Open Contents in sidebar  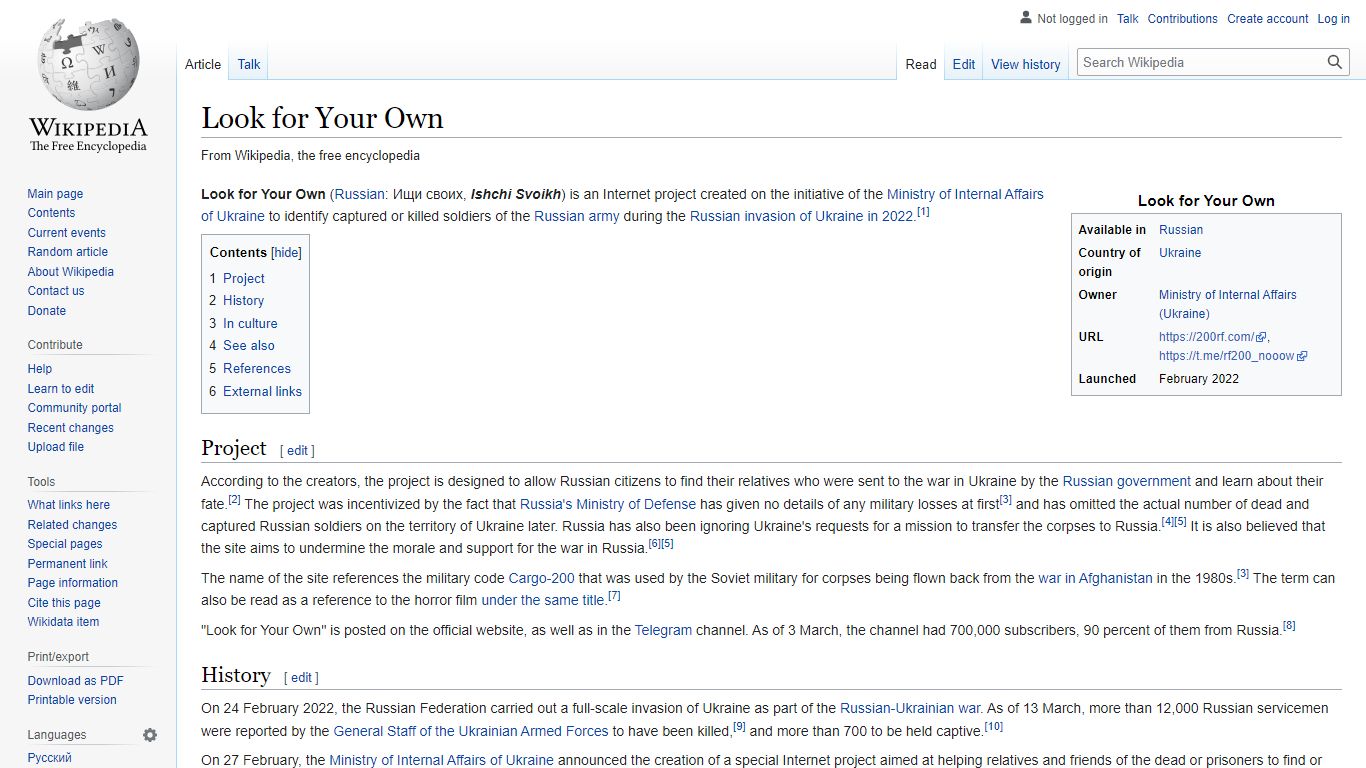pyautogui.click(x=51, y=213)
